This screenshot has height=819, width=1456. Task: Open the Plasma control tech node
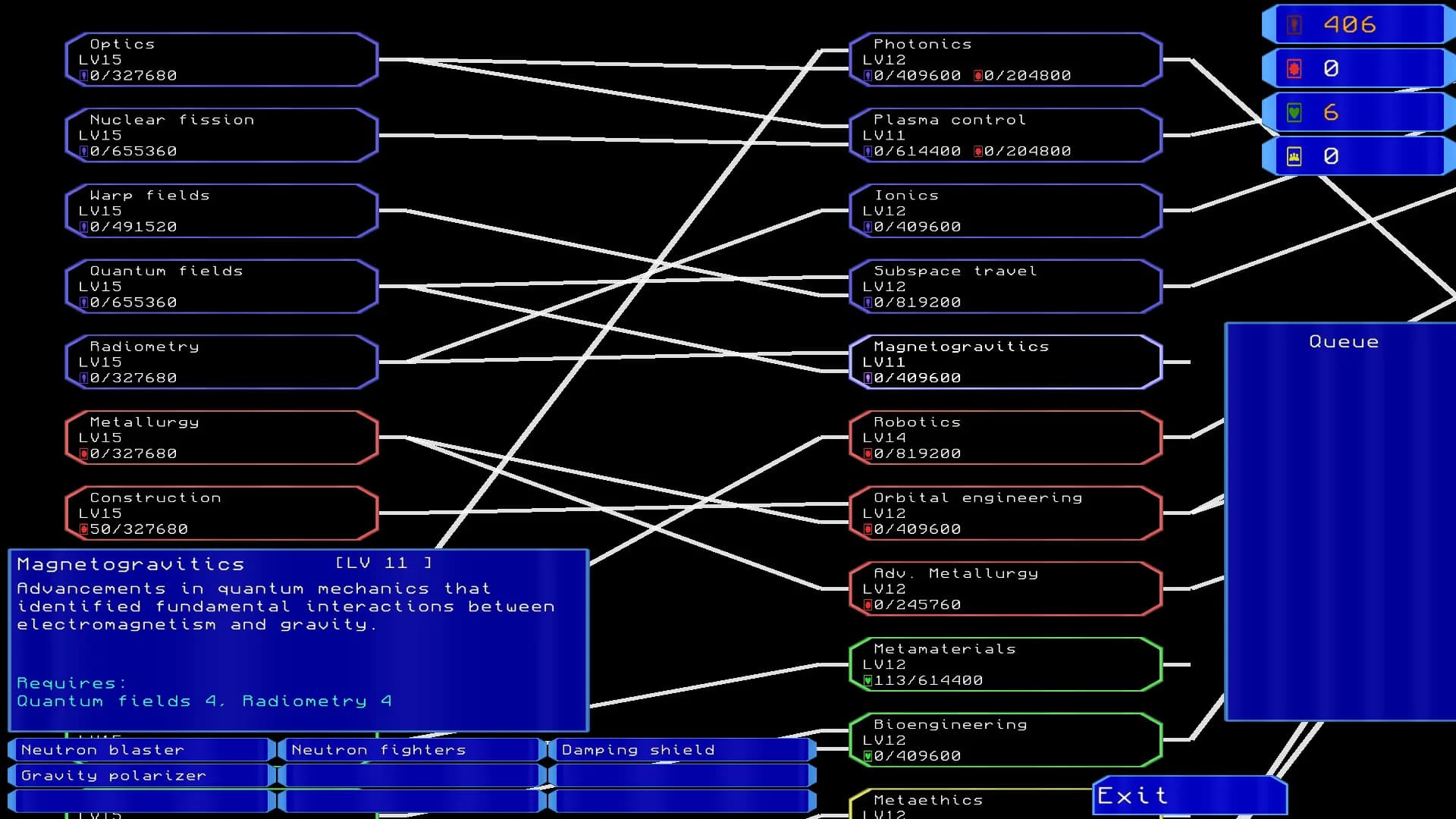(x=1006, y=135)
